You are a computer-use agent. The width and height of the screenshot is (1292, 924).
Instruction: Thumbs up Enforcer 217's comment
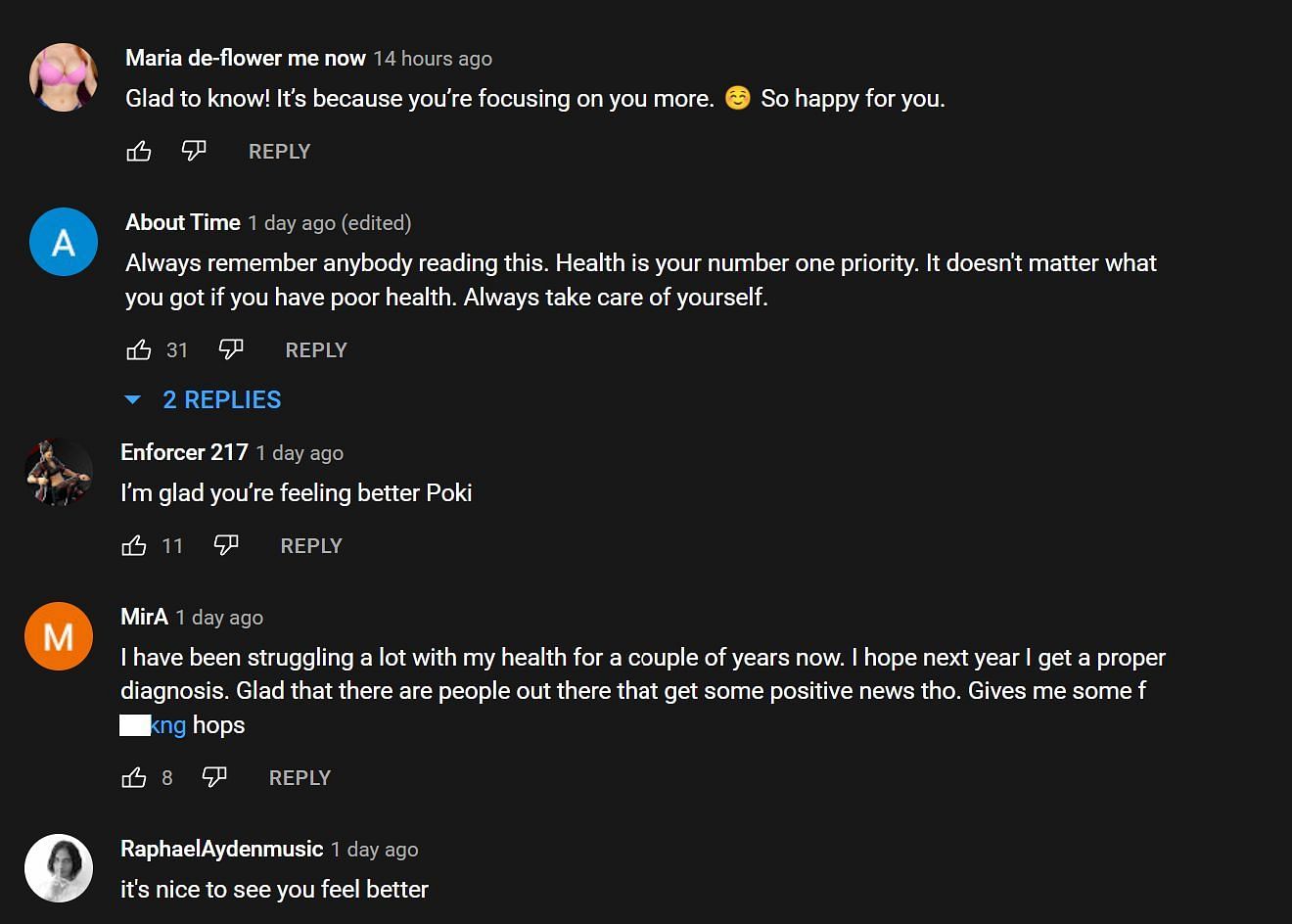click(134, 546)
